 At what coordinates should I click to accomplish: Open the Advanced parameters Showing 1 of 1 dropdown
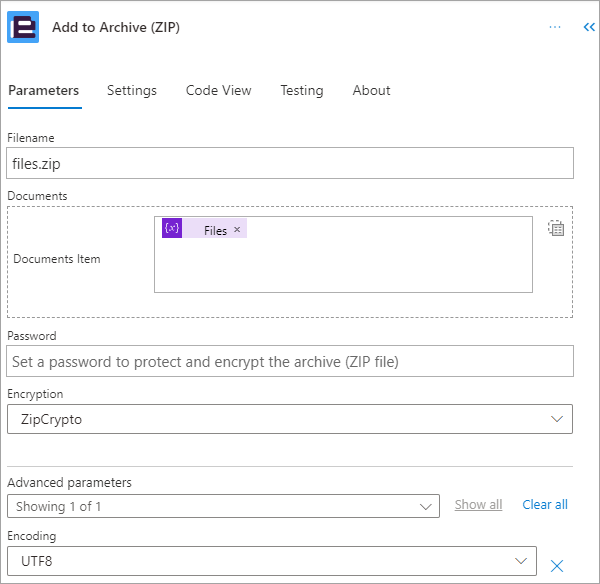(223, 506)
